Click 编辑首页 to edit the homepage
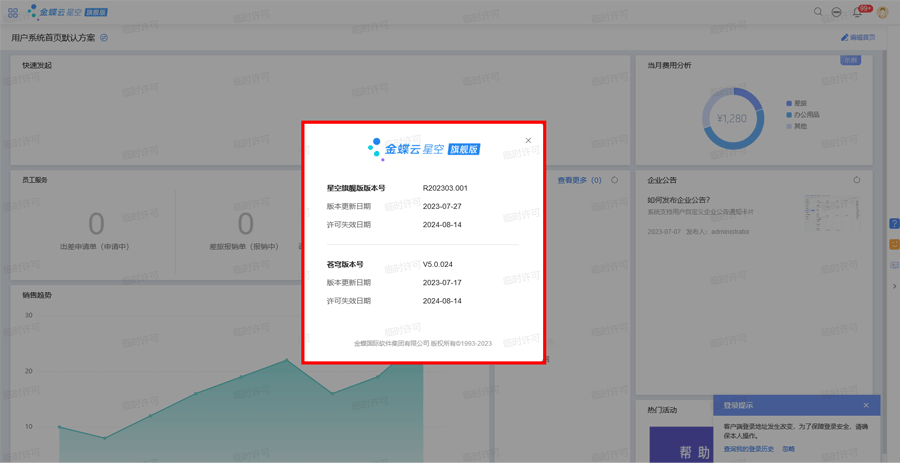This screenshot has height=463, width=900. 858,37
